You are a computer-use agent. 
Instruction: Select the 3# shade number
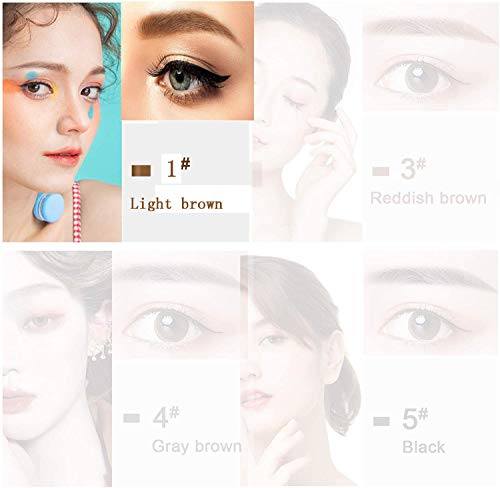[413, 169]
